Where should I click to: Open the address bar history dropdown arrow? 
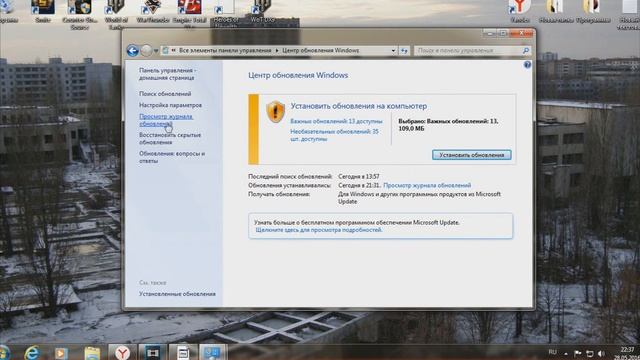pyautogui.click(x=393, y=51)
